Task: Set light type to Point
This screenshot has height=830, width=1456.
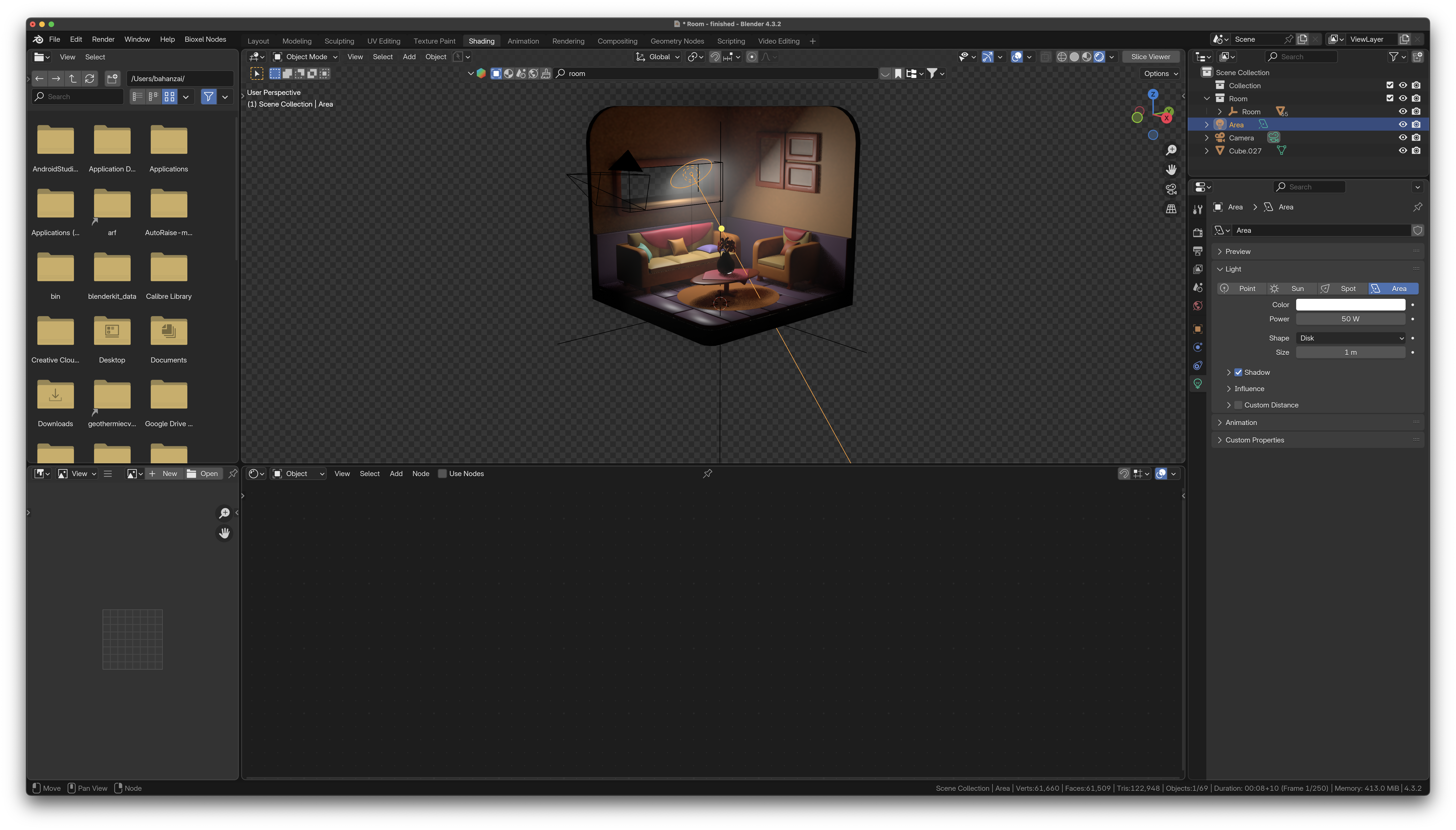Action: pyautogui.click(x=1241, y=289)
